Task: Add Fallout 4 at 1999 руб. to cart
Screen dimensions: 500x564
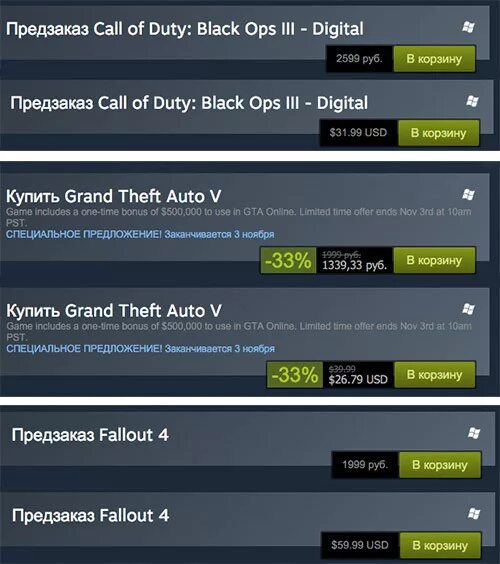Action: click(440, 465)
